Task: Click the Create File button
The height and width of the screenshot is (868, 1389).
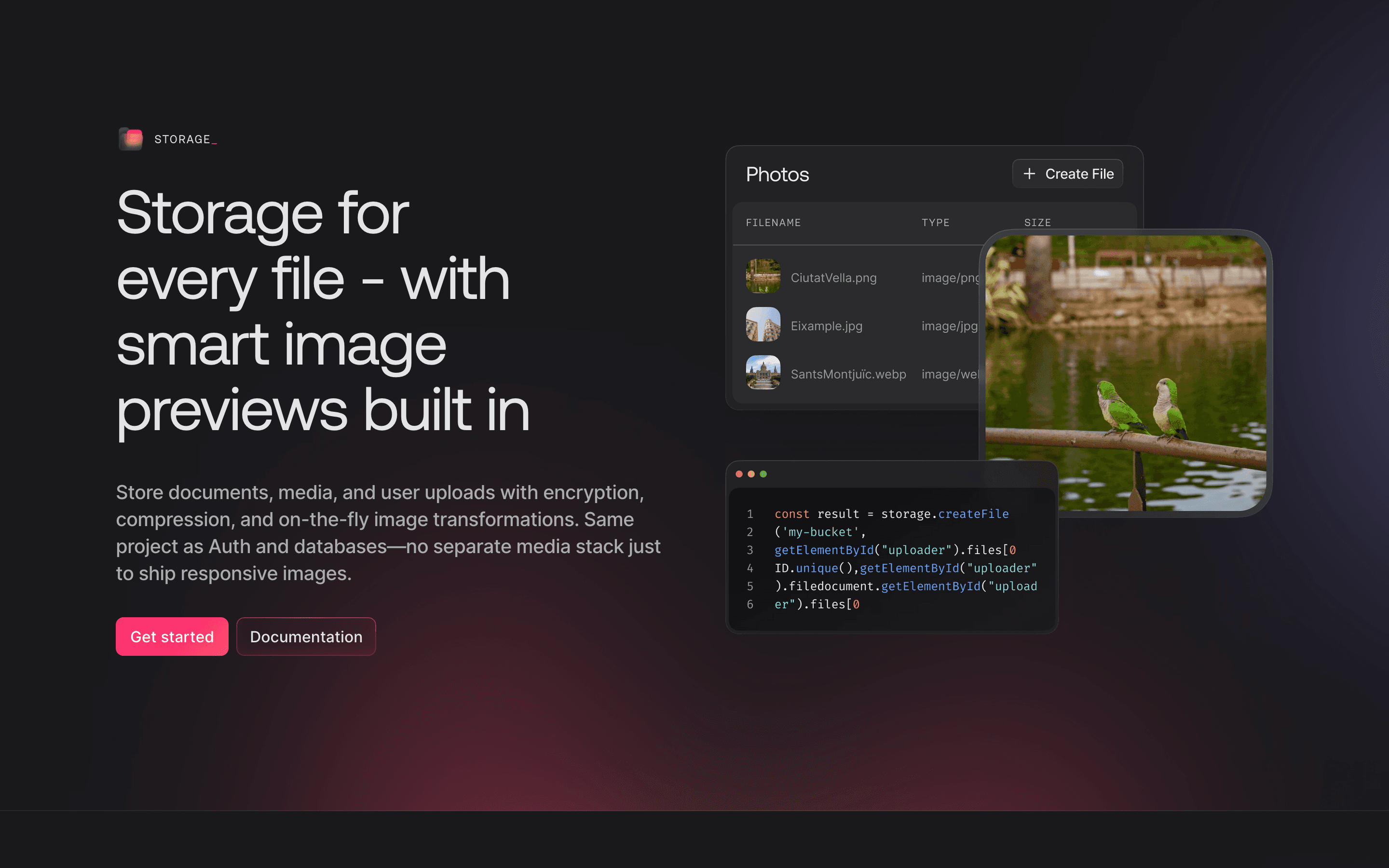Action: point(1068,174)
